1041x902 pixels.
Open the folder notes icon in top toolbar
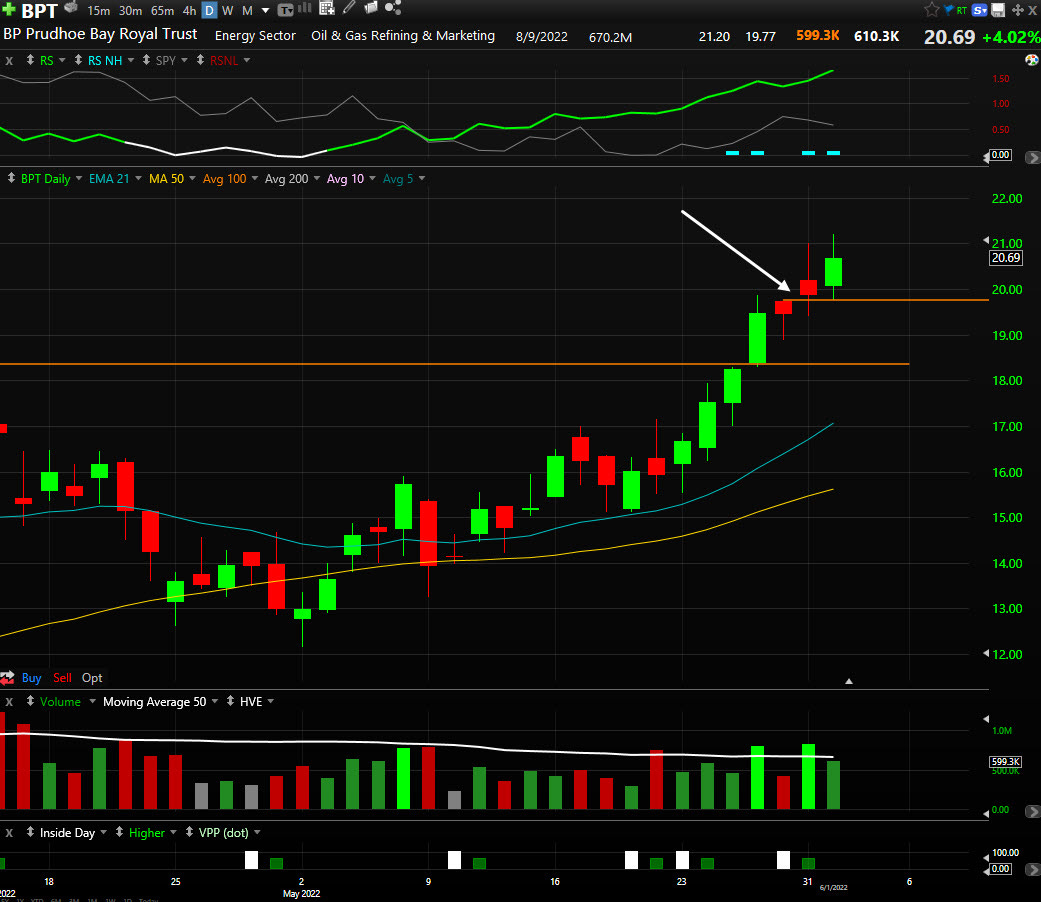371,8
